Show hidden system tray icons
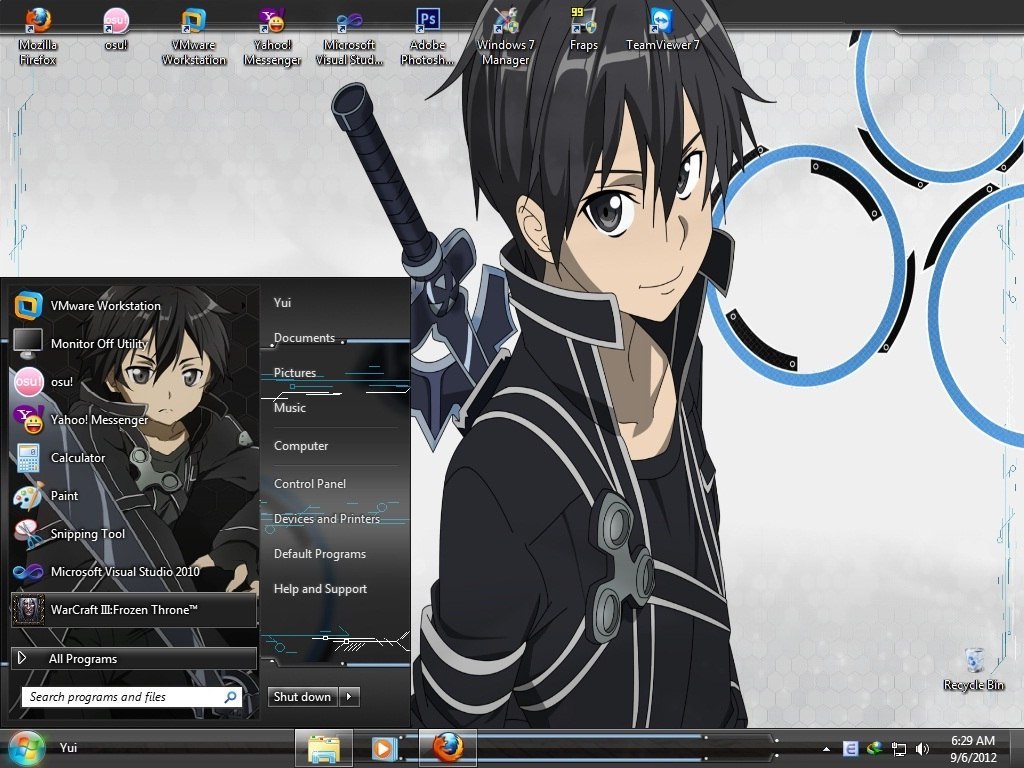 [826, 748]
